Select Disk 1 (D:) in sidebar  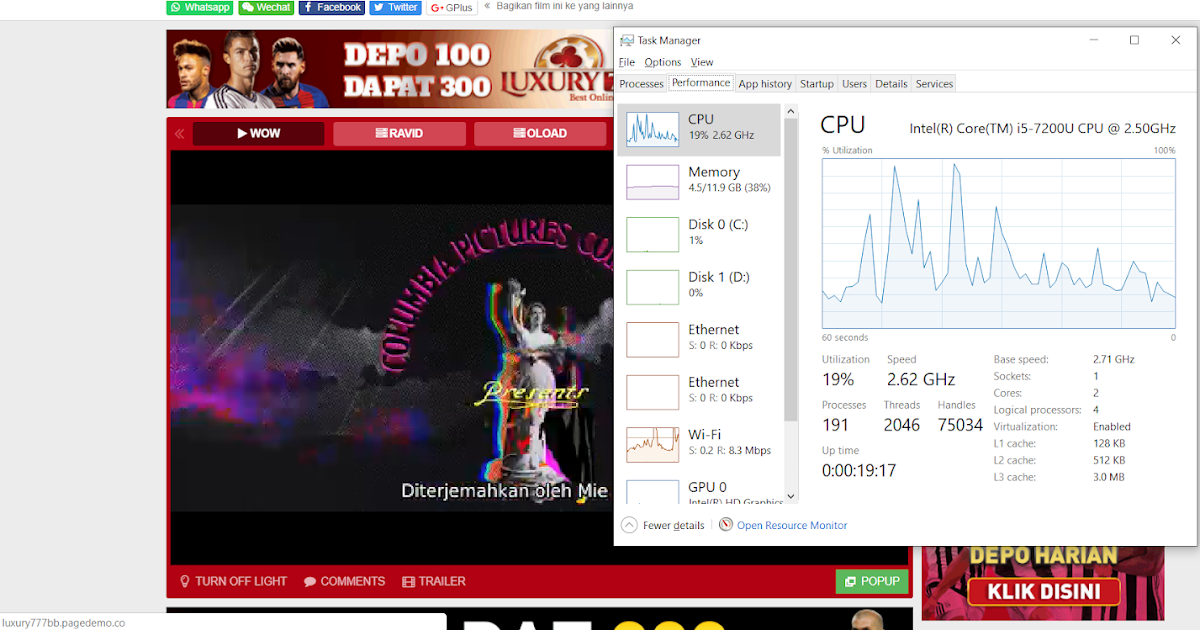coord(699,285)
